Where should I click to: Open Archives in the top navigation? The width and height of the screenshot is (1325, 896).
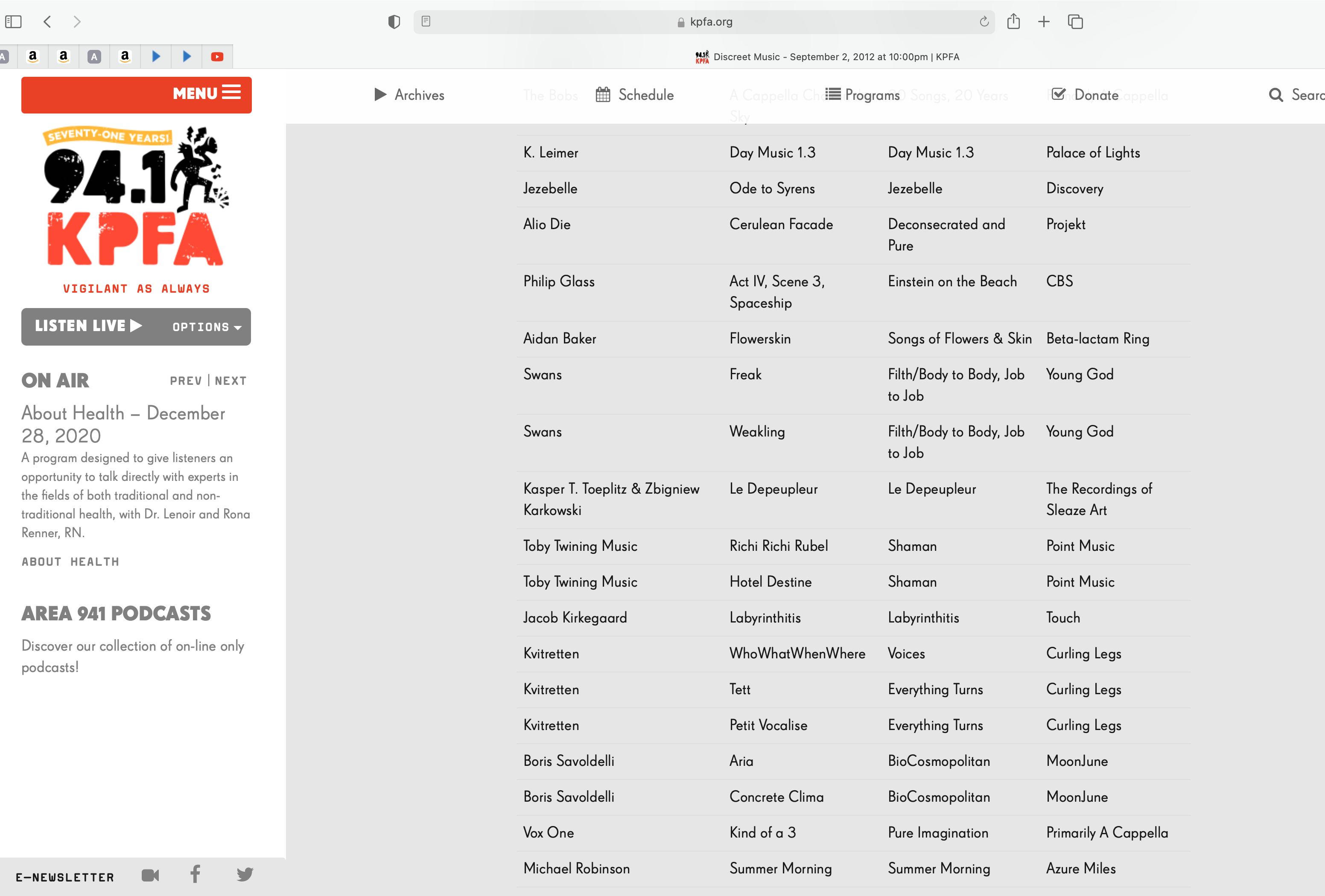409,95
